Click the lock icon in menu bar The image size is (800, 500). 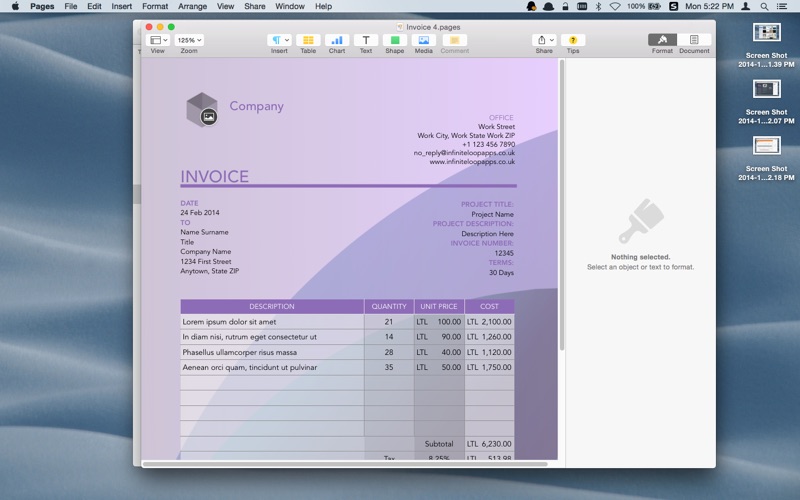(x=565, y=6)
